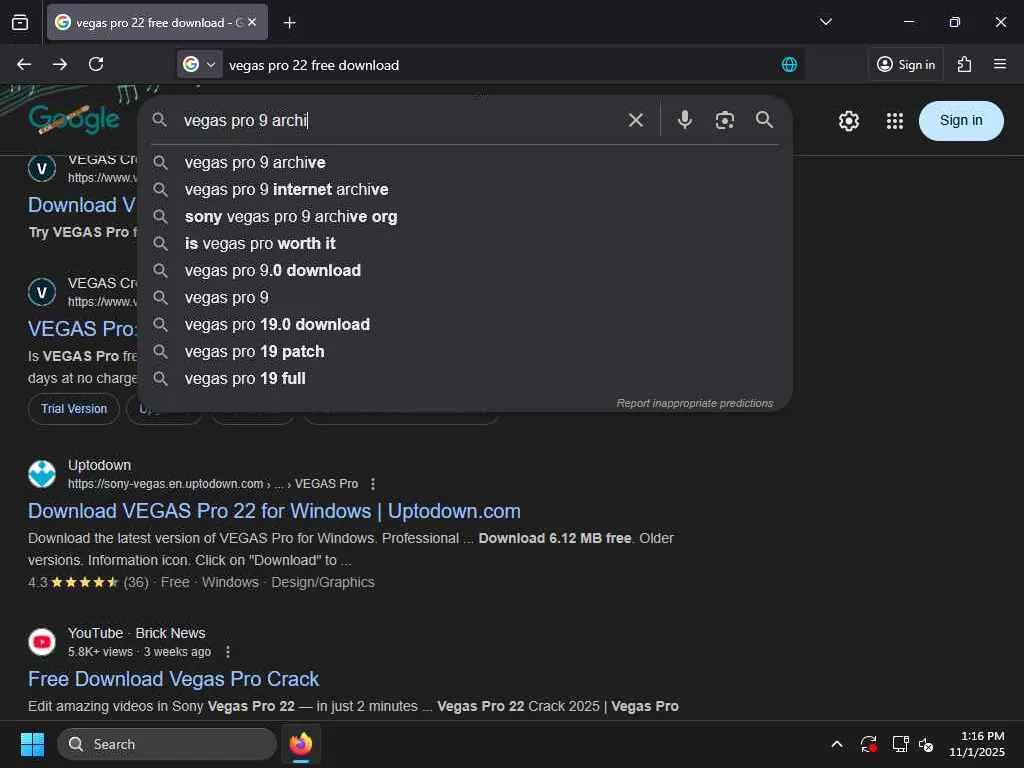The width and height of the screenshot is (1024, 768).
Task: Start a voice search with the microphone
Action: tap(684, 120)
